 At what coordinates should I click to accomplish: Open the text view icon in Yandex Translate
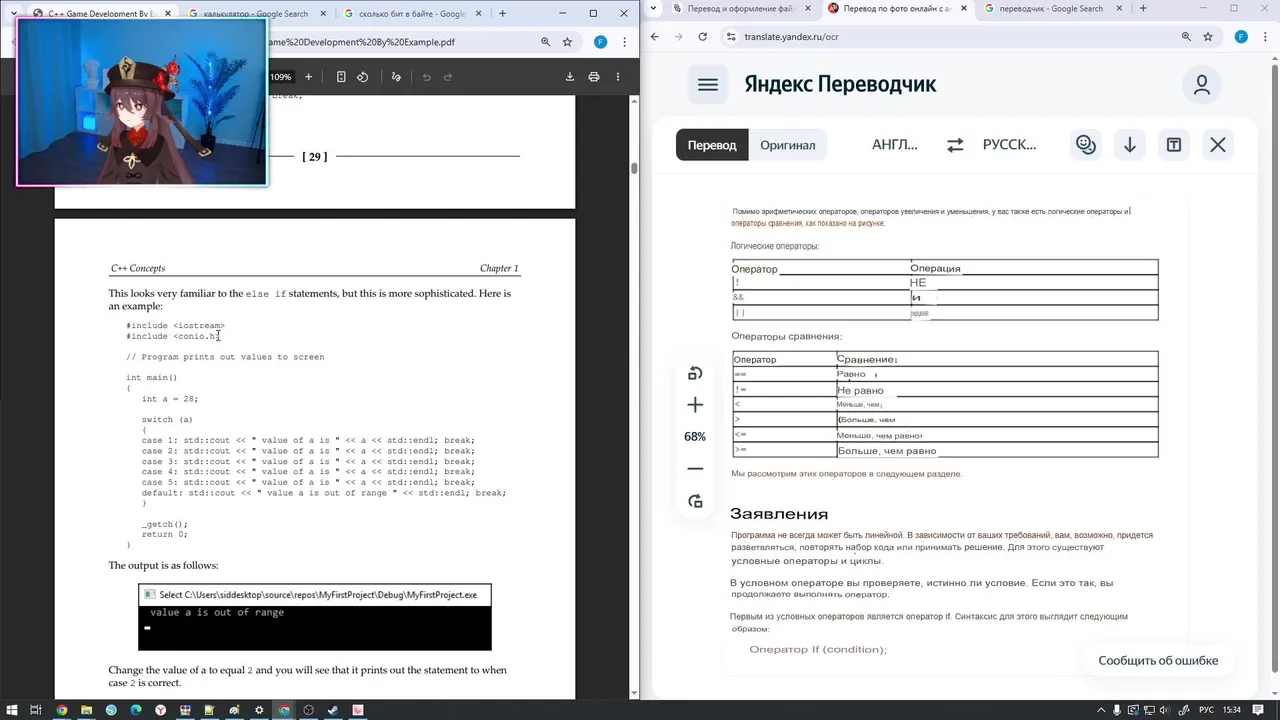coord(1174,145)
